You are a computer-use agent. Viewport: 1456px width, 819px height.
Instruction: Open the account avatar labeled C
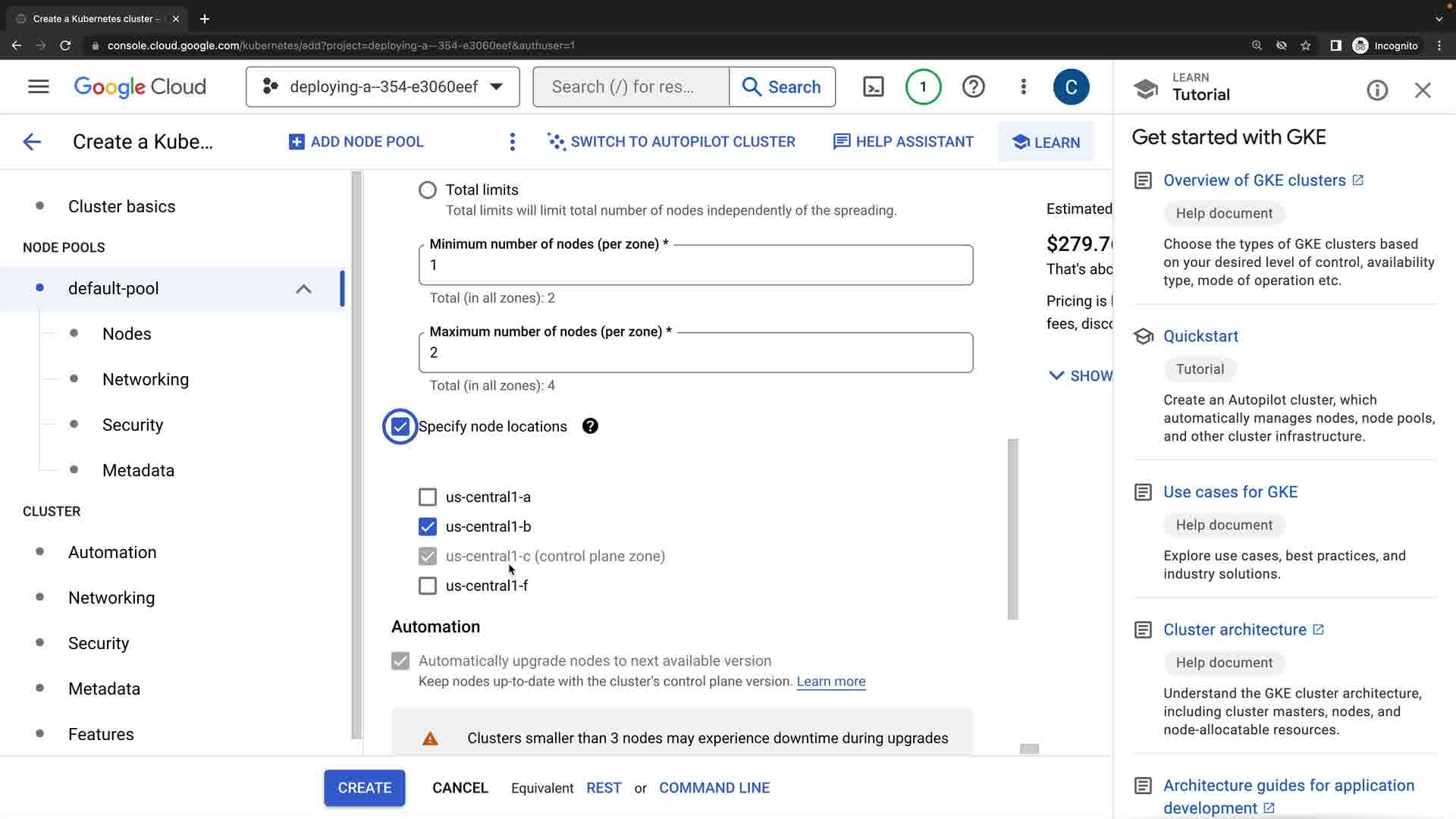1071,87
